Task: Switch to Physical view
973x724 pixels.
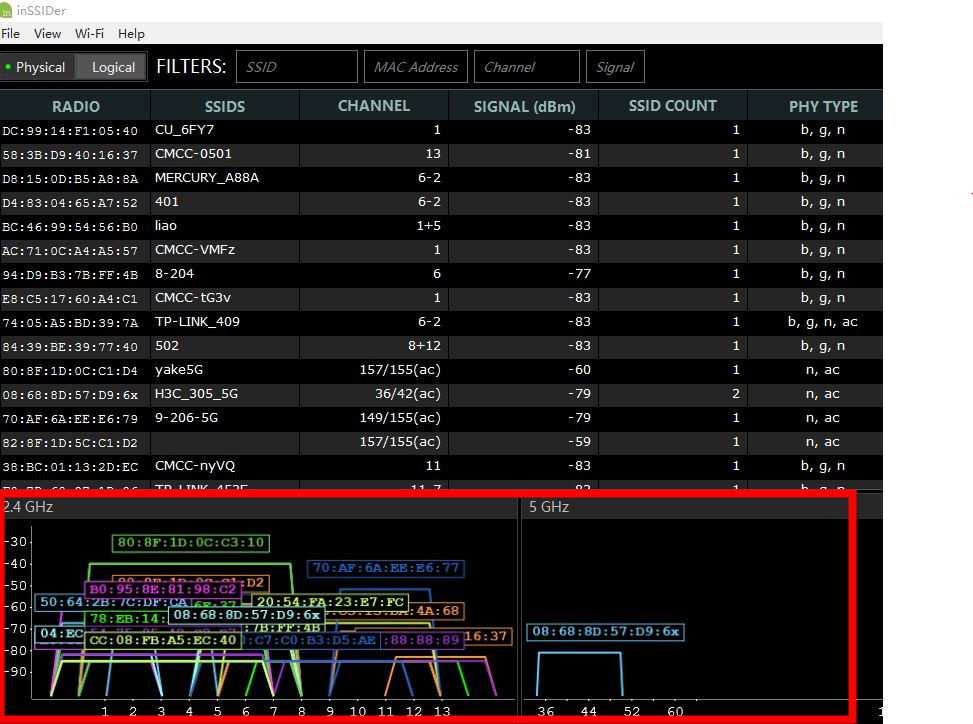Action: click(37, 67)
